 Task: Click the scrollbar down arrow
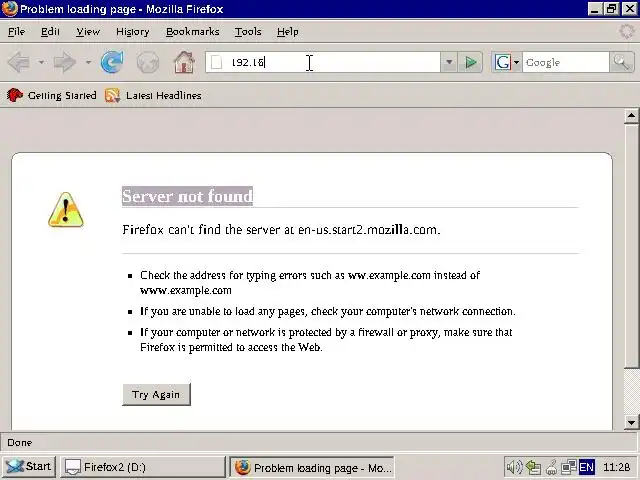tap(631, 422)
